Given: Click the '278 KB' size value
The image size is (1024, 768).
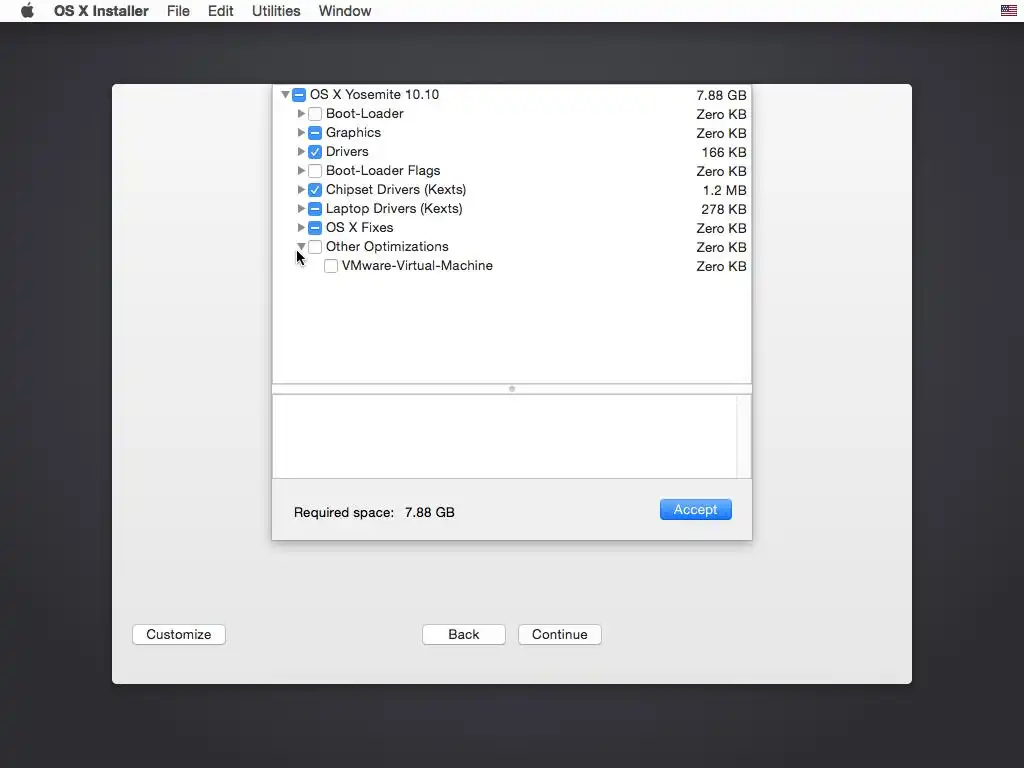Looking at the screenshot, I should (x=724, y=209).
